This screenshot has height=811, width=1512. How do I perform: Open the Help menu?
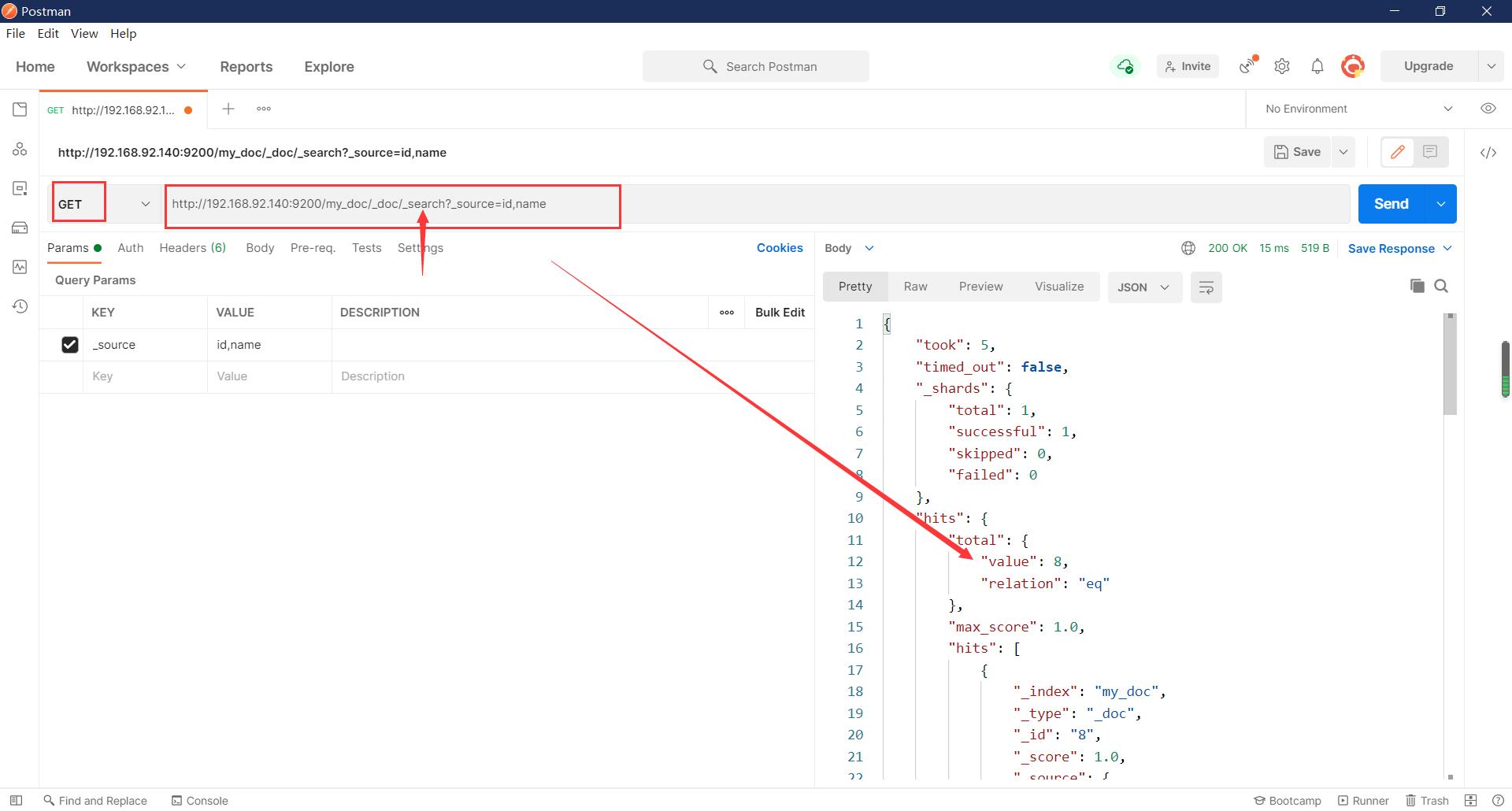coord(124,33)
